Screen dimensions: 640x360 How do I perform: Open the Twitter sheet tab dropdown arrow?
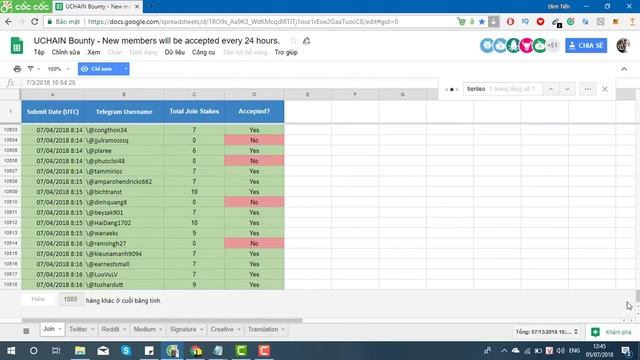[x=93, y=329]
